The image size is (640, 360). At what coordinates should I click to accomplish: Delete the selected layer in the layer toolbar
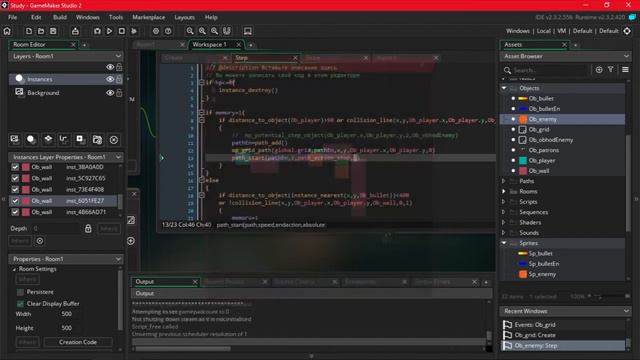[114, 140]
